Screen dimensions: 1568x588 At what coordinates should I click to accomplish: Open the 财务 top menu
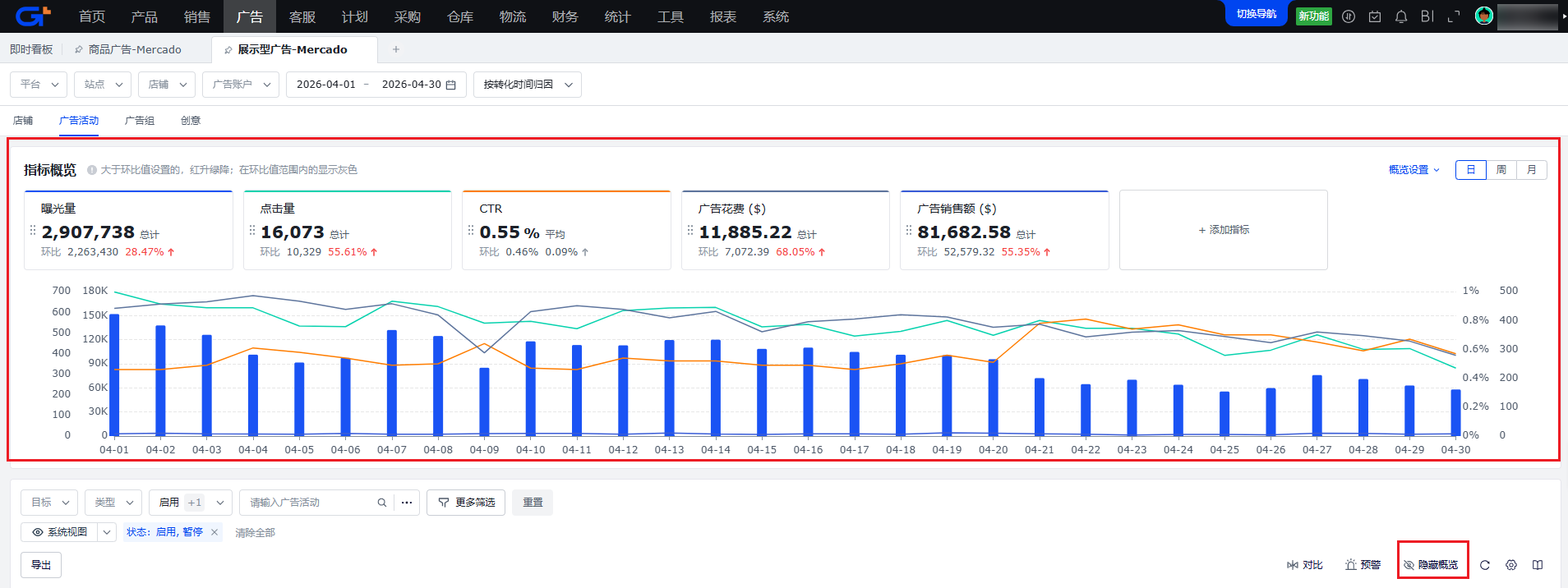pos(565,16)
